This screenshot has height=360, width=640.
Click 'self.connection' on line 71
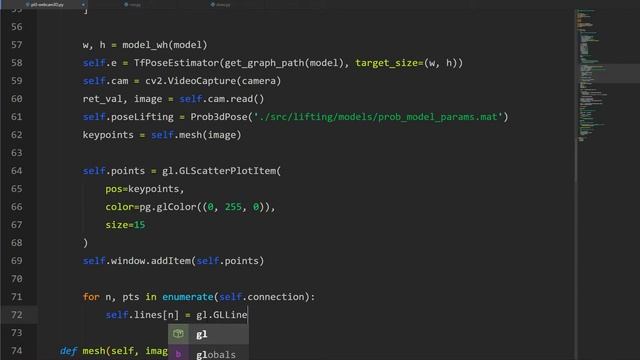click(x=262, y=297)
